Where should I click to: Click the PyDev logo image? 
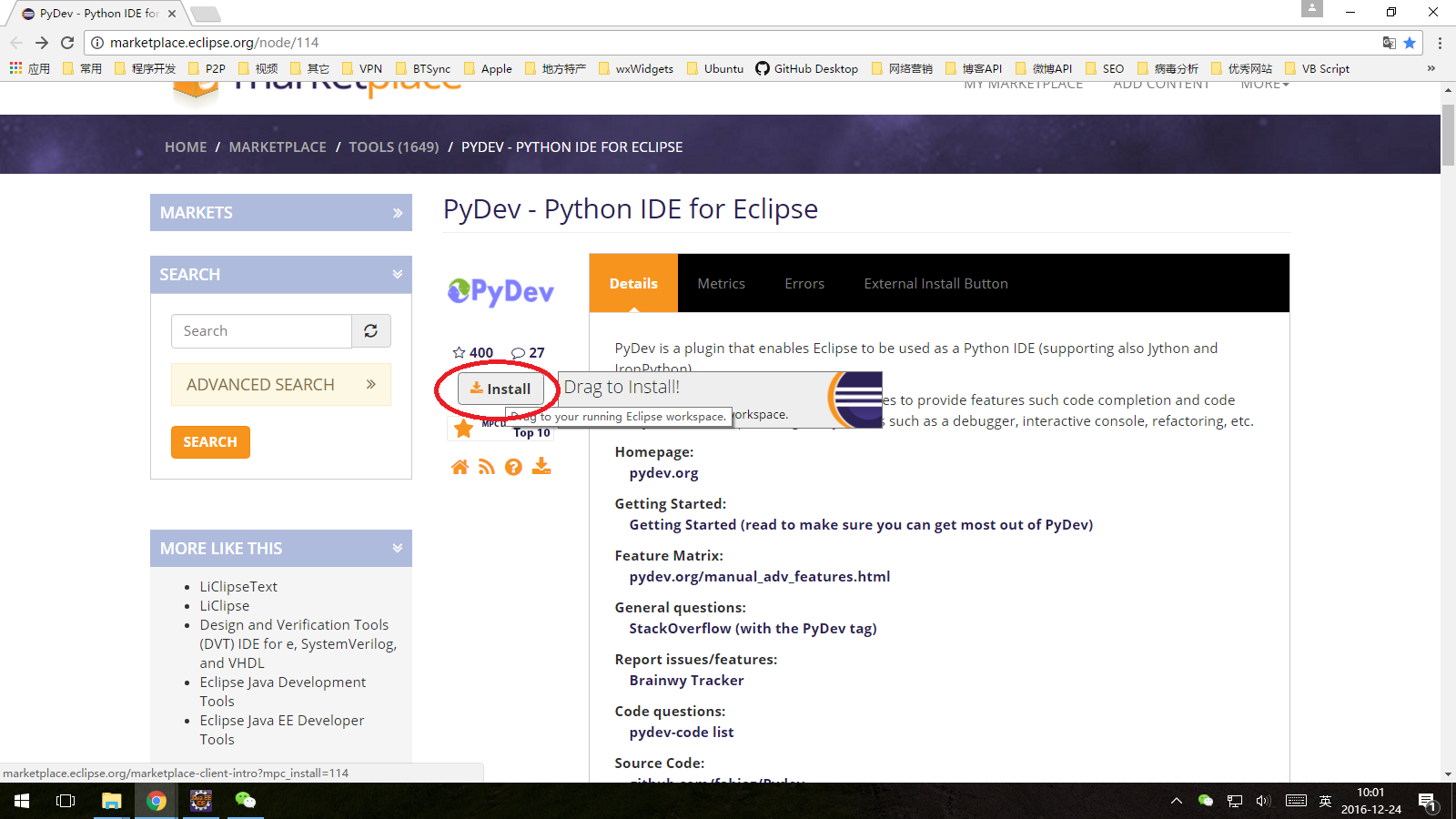click(x=500, y=291)
